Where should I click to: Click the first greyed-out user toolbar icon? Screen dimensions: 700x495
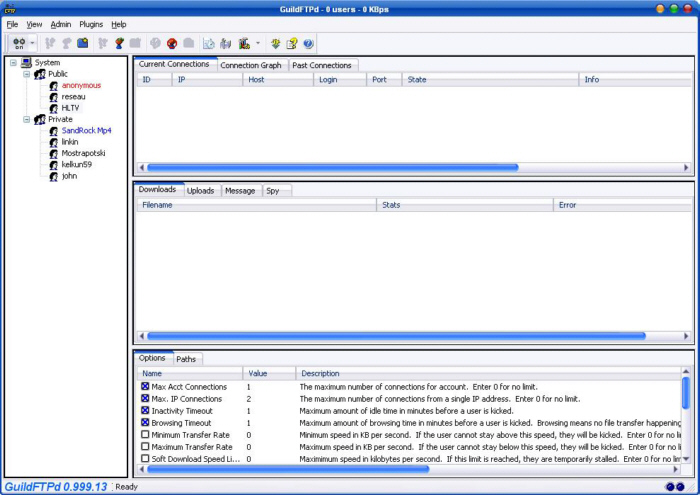point(50,43)
